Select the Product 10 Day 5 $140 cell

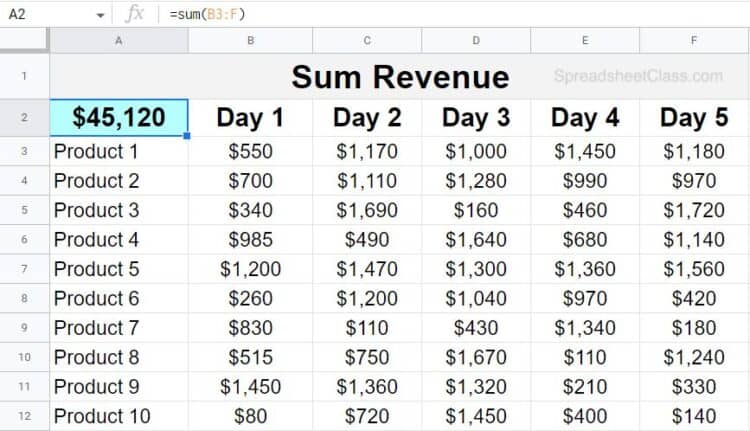pyautogui.click(x=695, y=416)
